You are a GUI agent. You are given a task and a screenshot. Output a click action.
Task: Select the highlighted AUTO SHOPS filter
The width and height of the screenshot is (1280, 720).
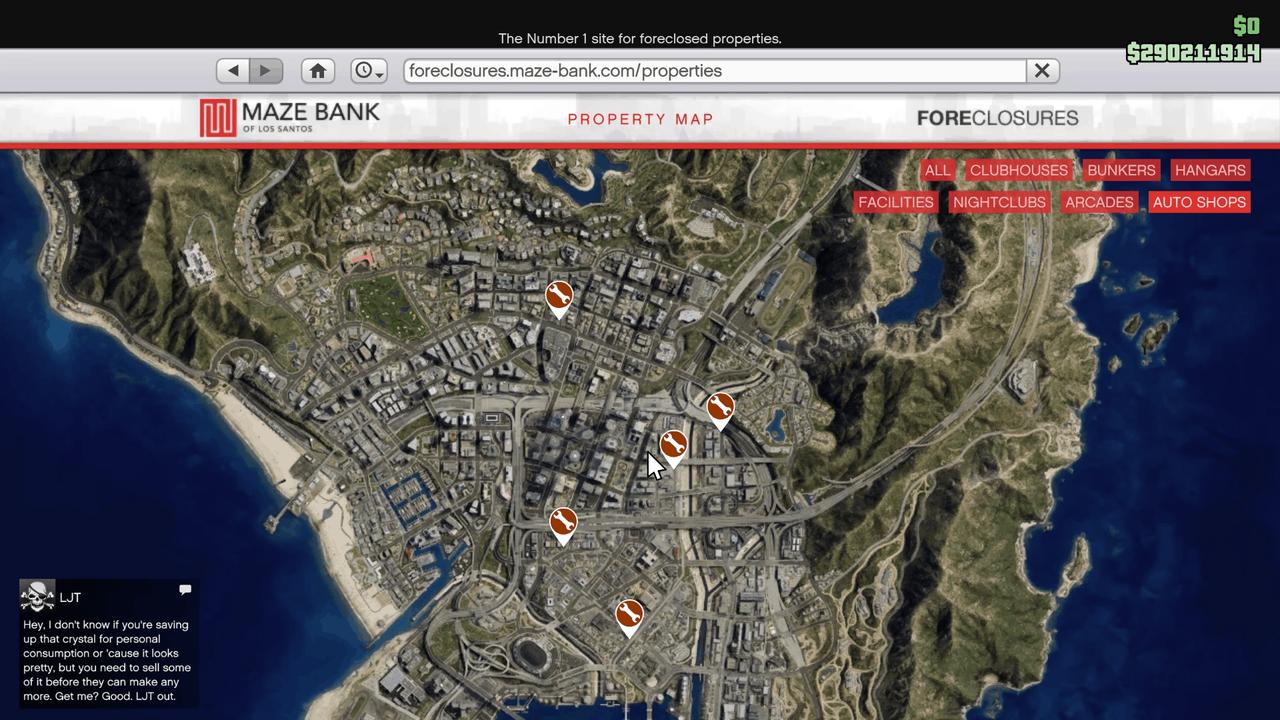pos(1199,202)
